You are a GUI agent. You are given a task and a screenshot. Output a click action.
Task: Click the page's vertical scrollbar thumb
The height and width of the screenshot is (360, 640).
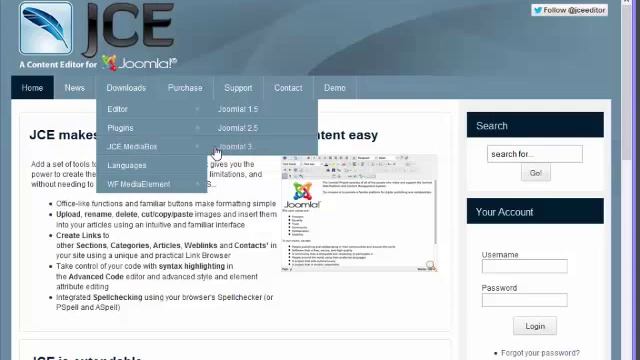(x=626, y=82)
